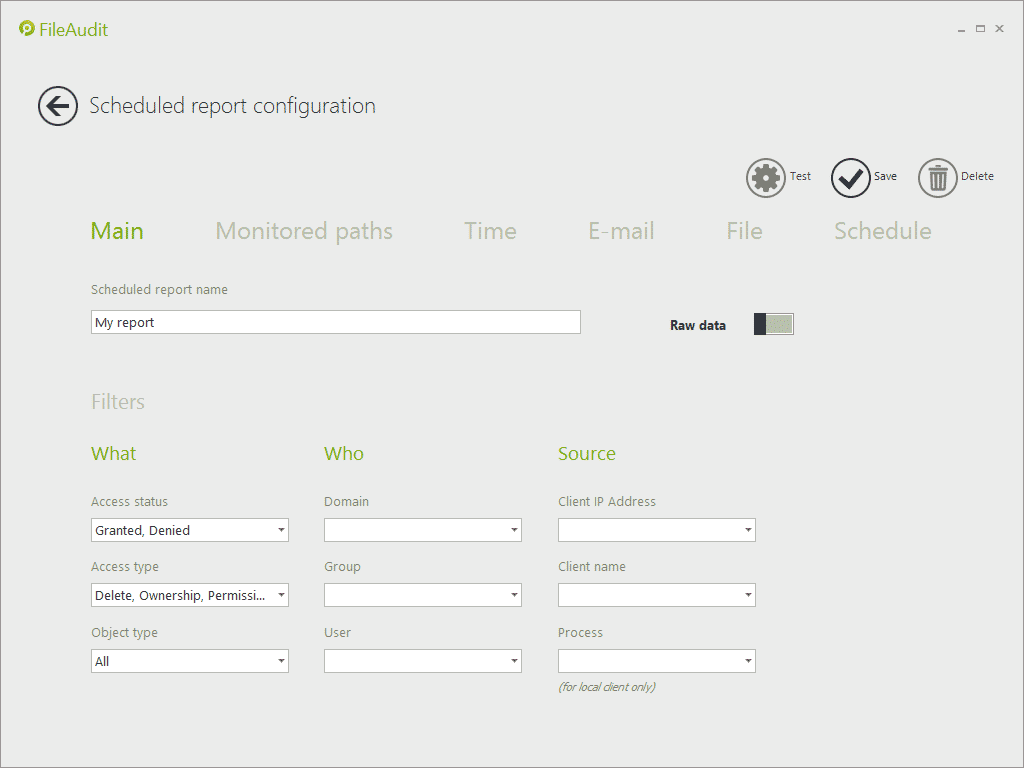This screenshot has width=1024, height=768.
Task: Click the Save checkmark icon
Action: click(x=851, y=178)
